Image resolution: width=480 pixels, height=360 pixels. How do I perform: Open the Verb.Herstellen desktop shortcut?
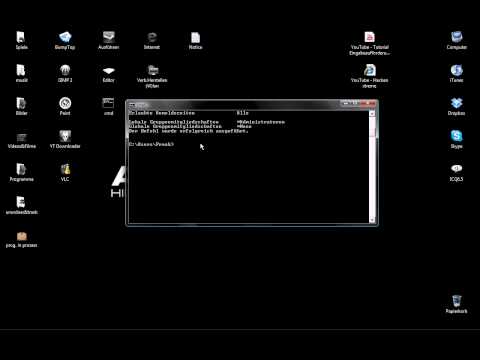(x=152, y=76)
